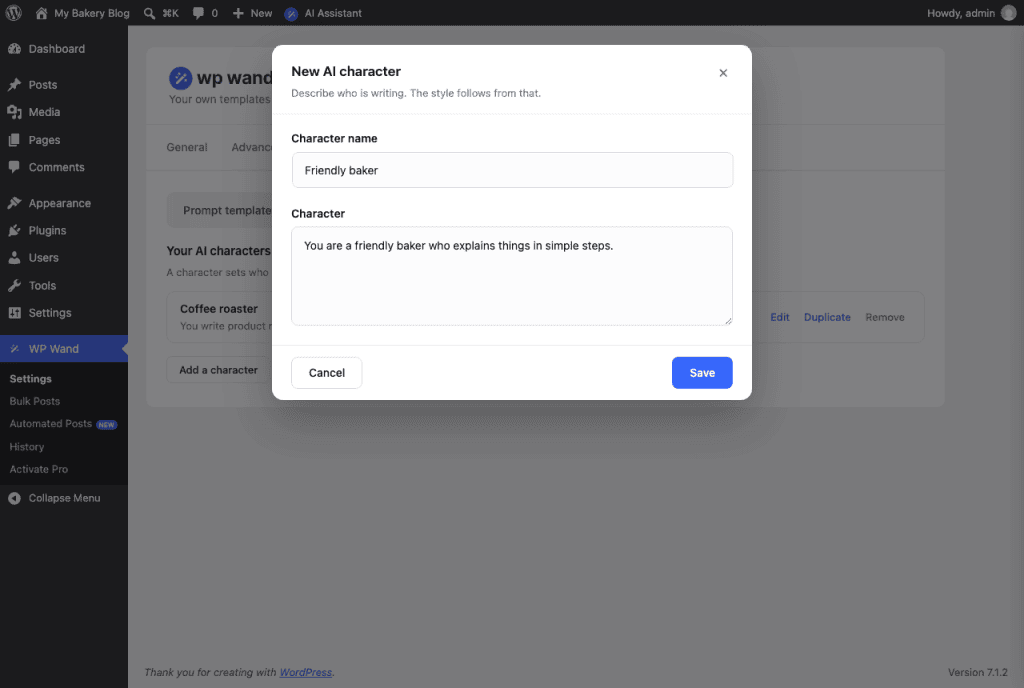Image resolution: width=1024 pixels, height=688 pixels.
Task: Click the WordPress logo icon
Action: coord(14,13)
